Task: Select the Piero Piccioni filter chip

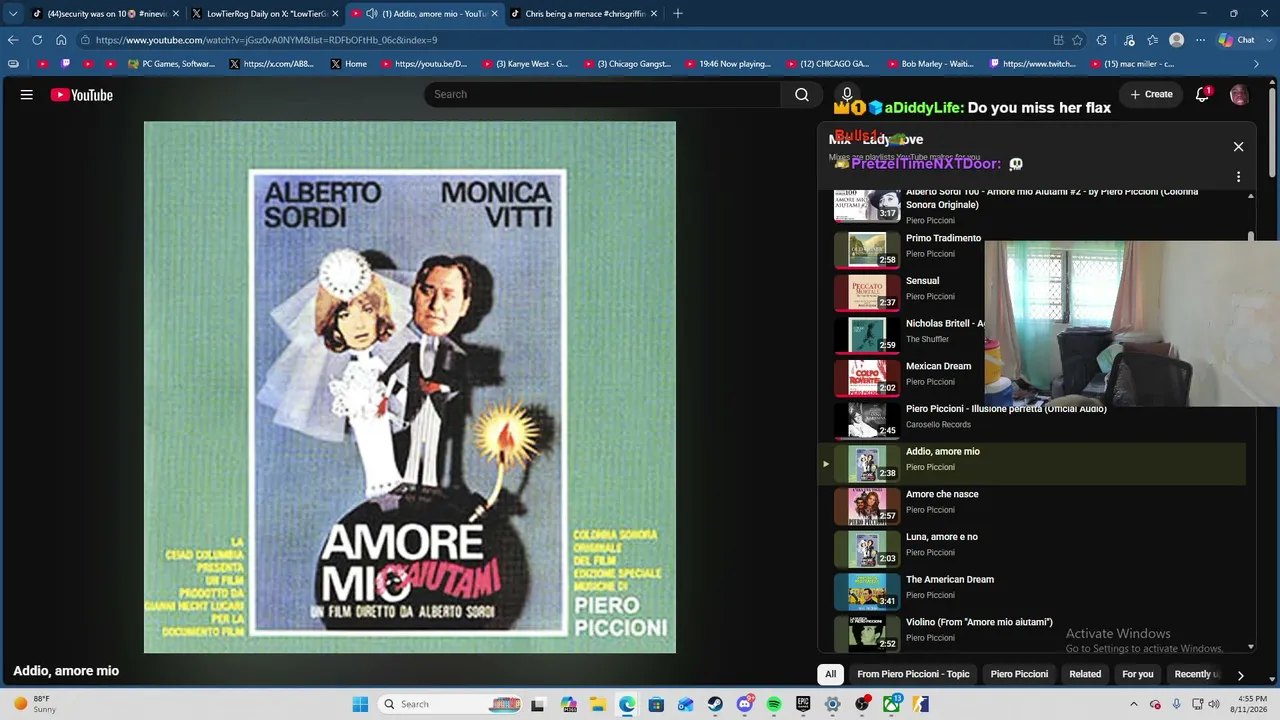Action: pyautogui.click(x=1019, y=674)
